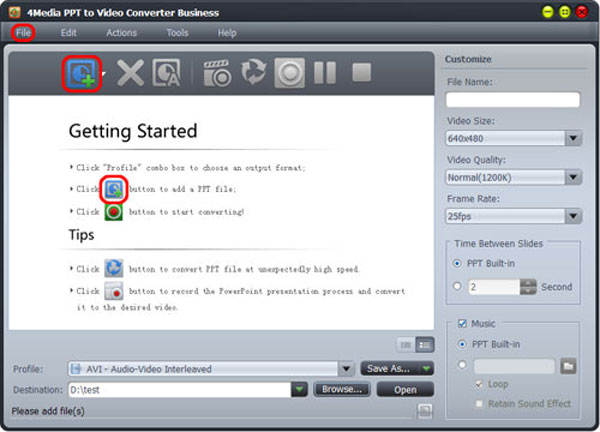Open the Help menu
This screenshot has width=600, height=432.
click(227, 33)
